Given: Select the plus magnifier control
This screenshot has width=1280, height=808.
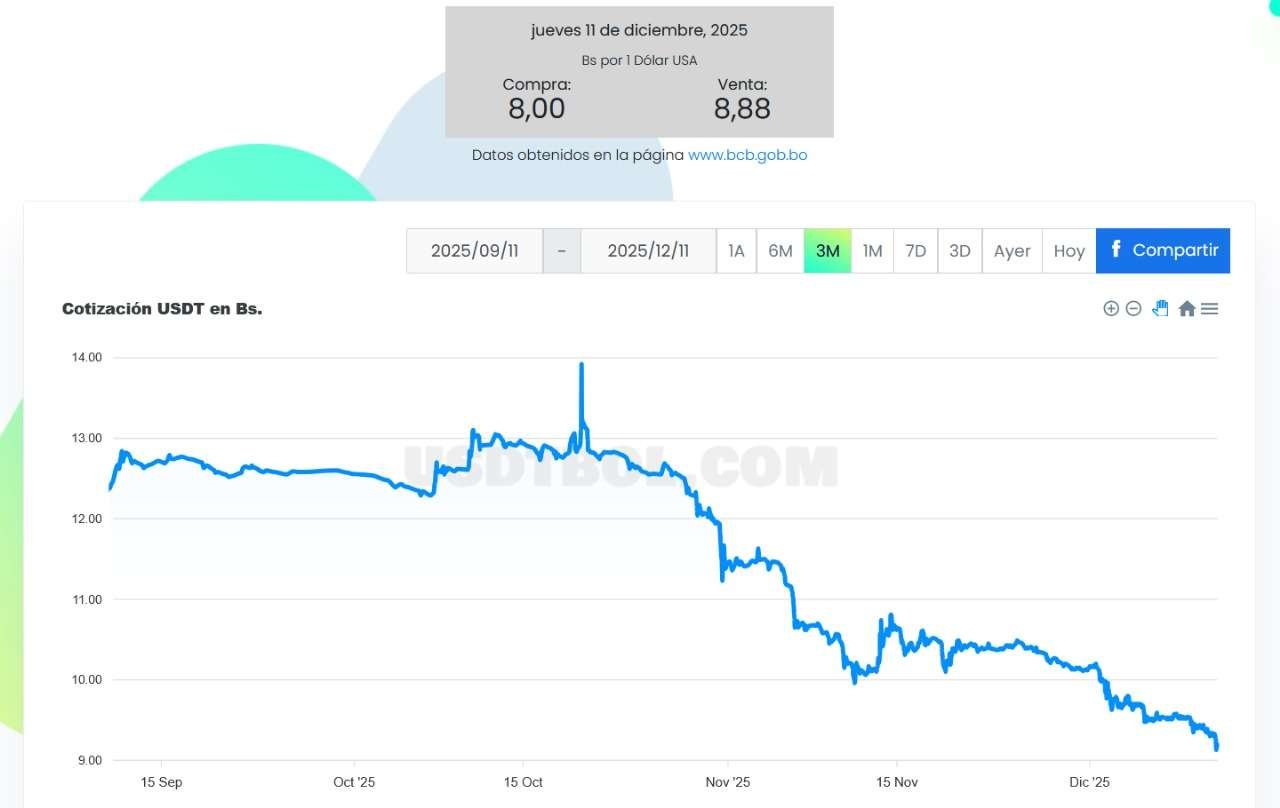Looking at the screenshot, I should (x=1111, y=308).
